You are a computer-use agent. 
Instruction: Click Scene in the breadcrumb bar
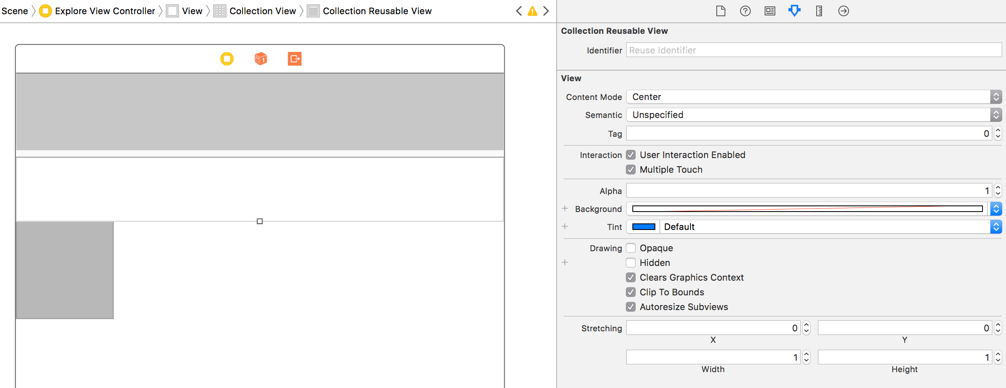(x=14, y=11)
